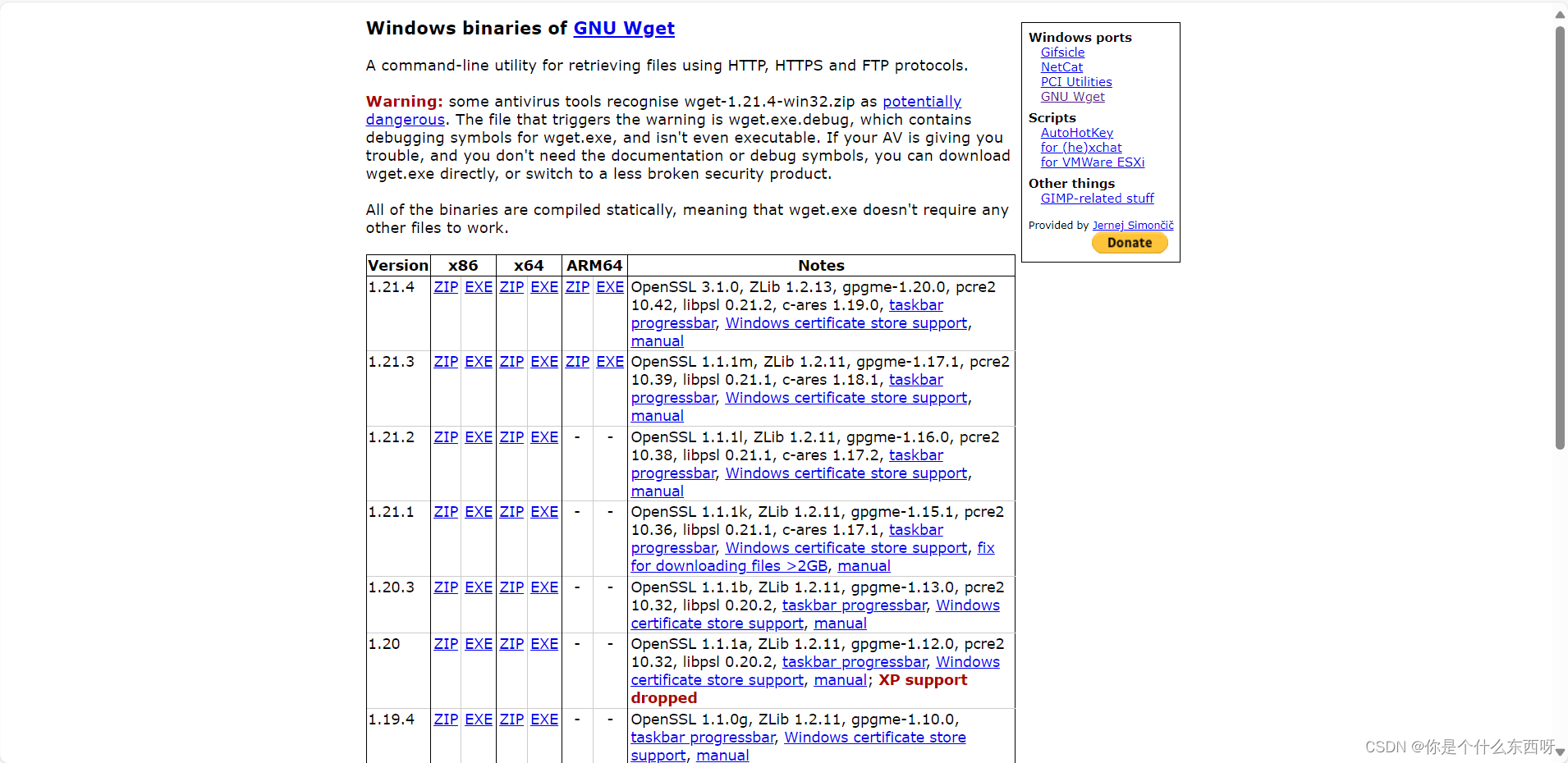Open NetCat in Windows ports sidebar
The height and width of the screenshot is (763, 1568).
[1061, 67]
